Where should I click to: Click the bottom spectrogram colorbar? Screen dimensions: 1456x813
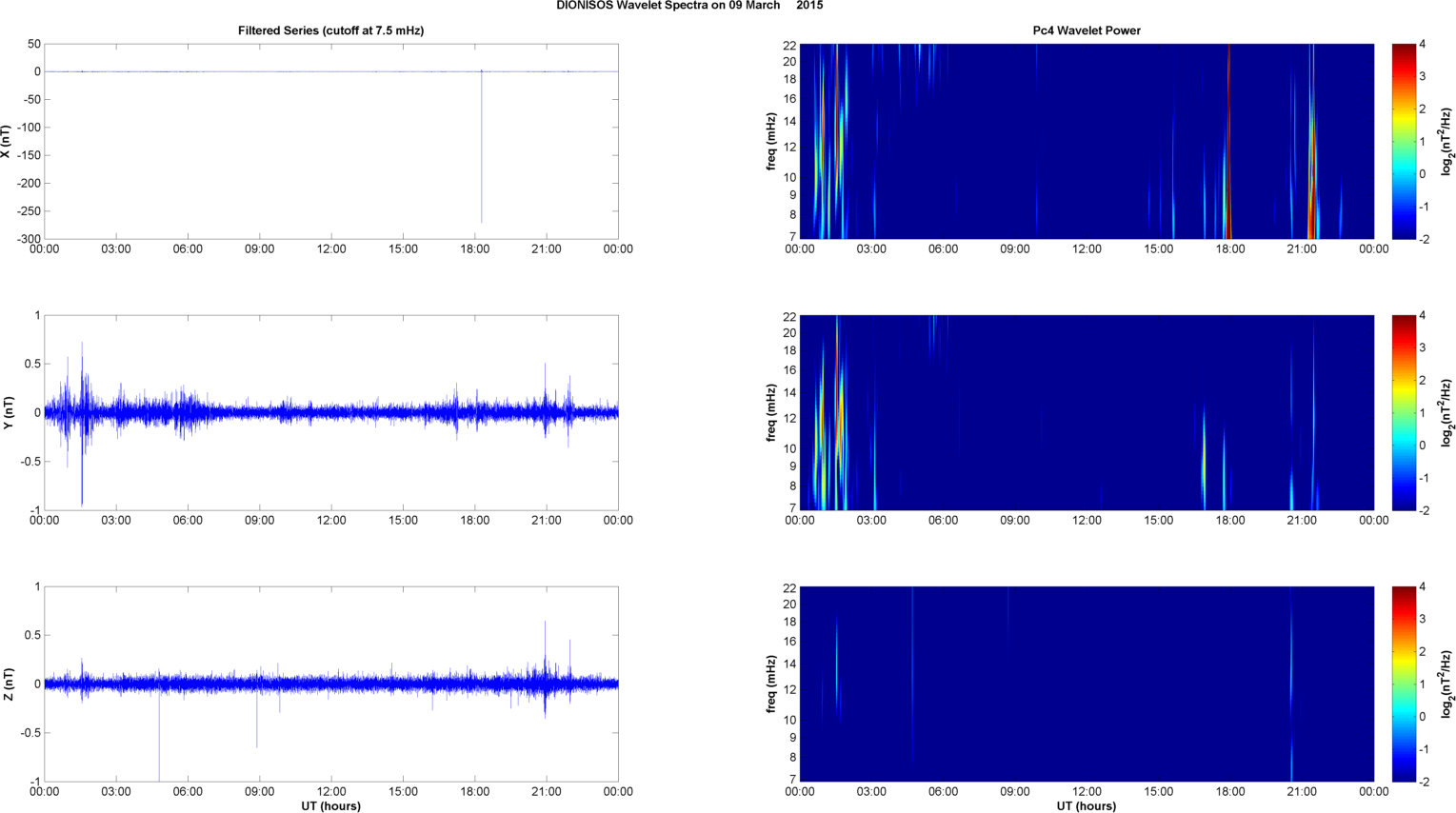1402,684
